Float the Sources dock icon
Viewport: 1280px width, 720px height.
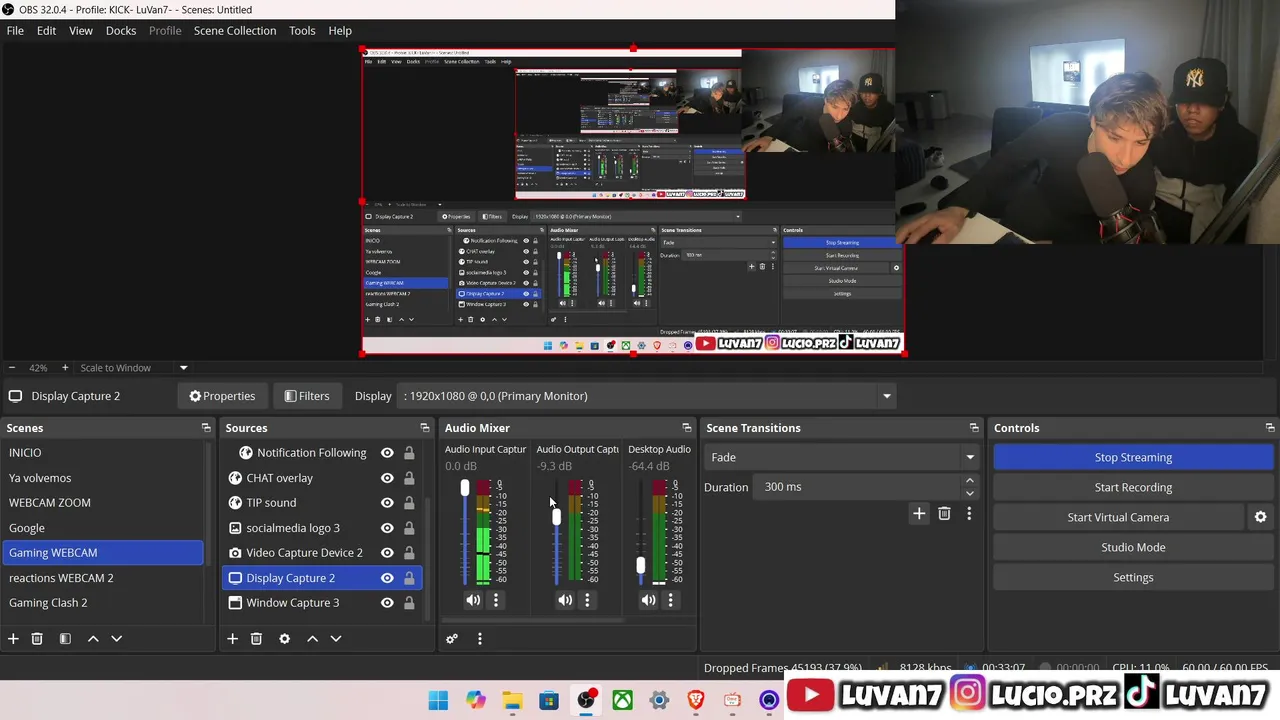(424, 428)
